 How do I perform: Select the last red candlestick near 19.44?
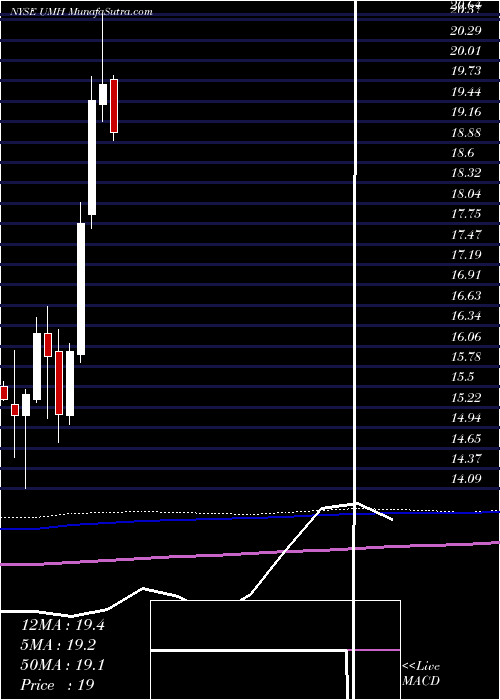click(114, 106)
